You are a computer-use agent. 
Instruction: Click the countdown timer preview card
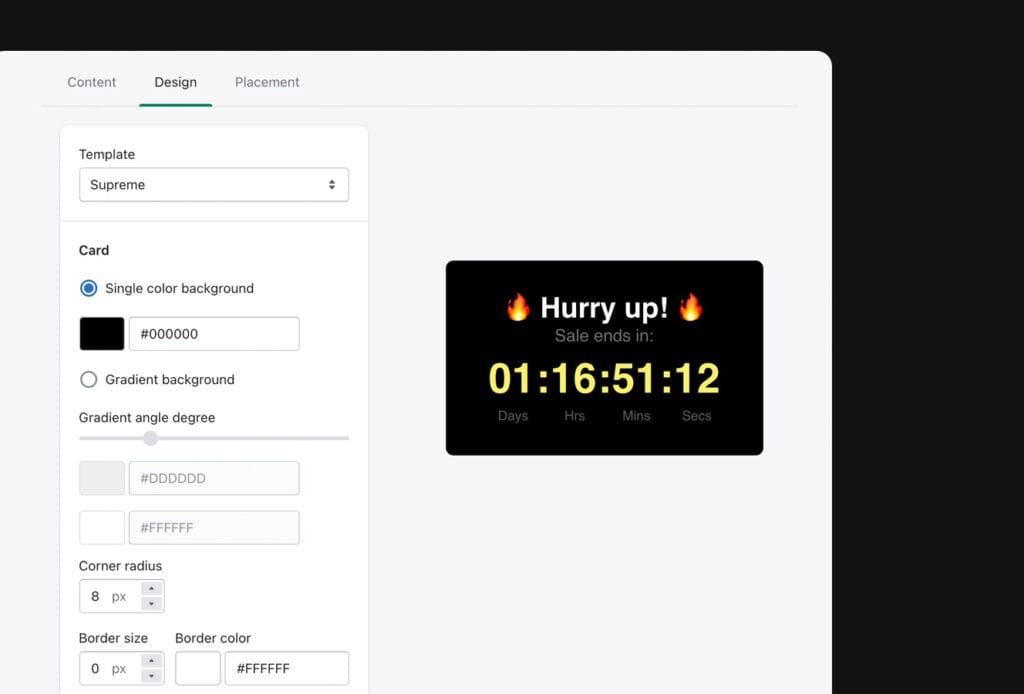point(604,358)
